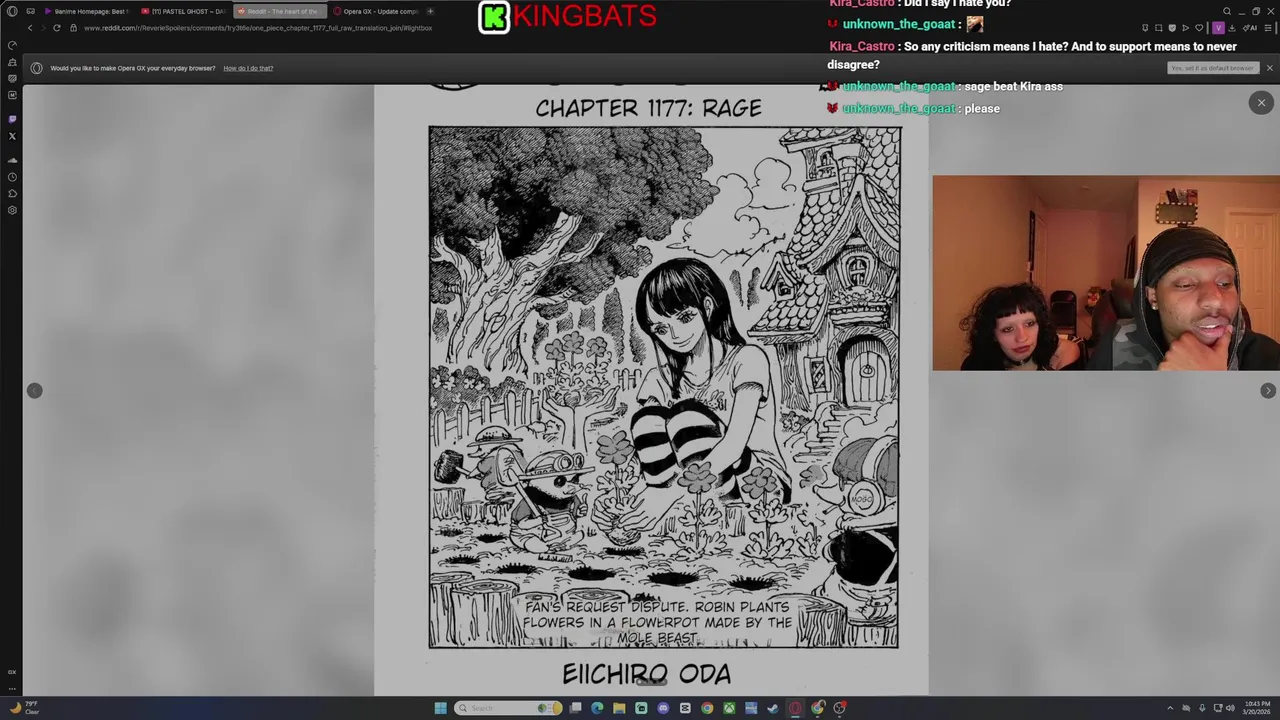1280x720 pixels.
Task: Open the Twitch sidebar panel
Action: [12, 119]
